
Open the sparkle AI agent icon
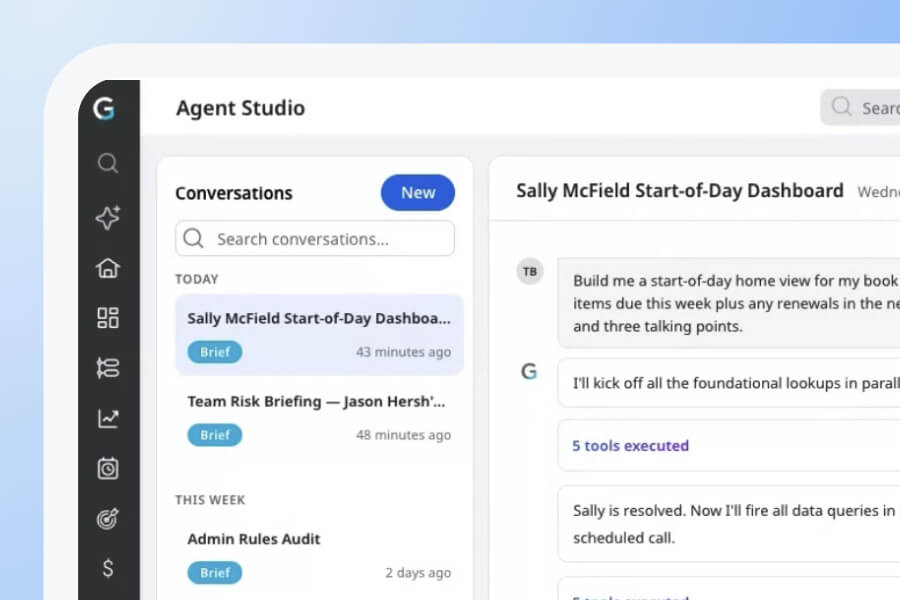pos(108,218)
